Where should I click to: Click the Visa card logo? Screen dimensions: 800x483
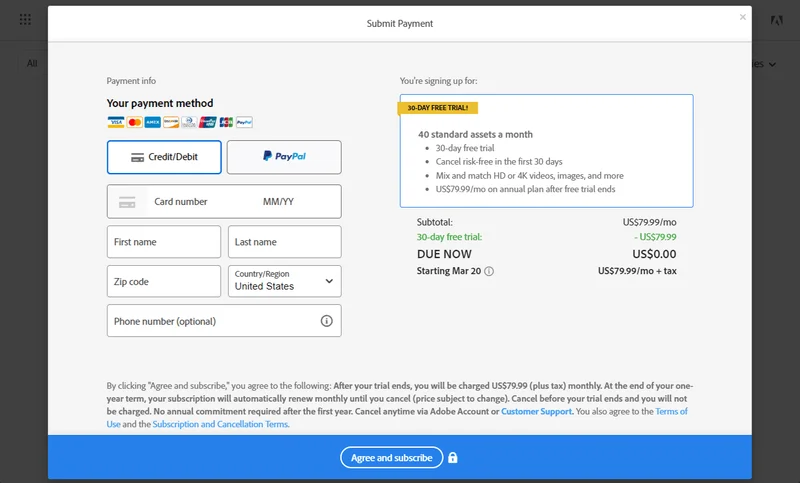click(116, 122)
